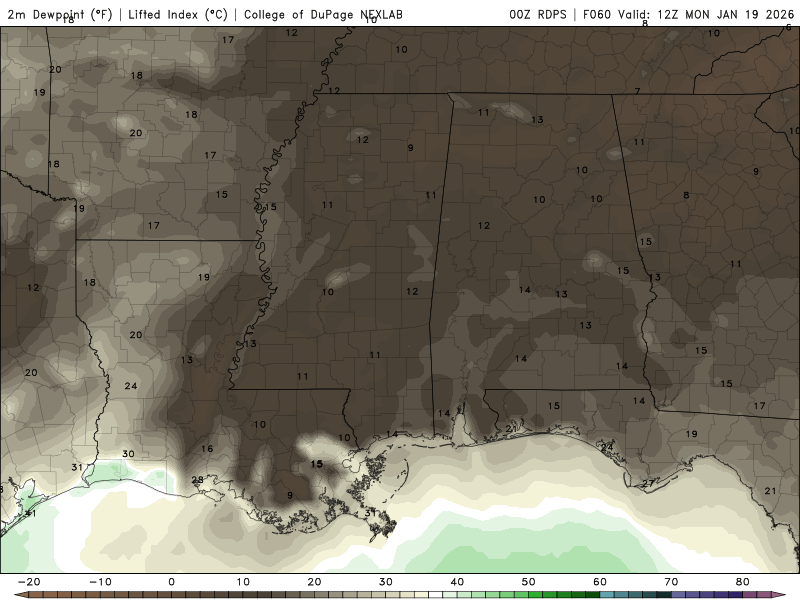The image size is (800, 600).
Task: Click the "00Z RDPS" model run text
Action: click(538, 14)
